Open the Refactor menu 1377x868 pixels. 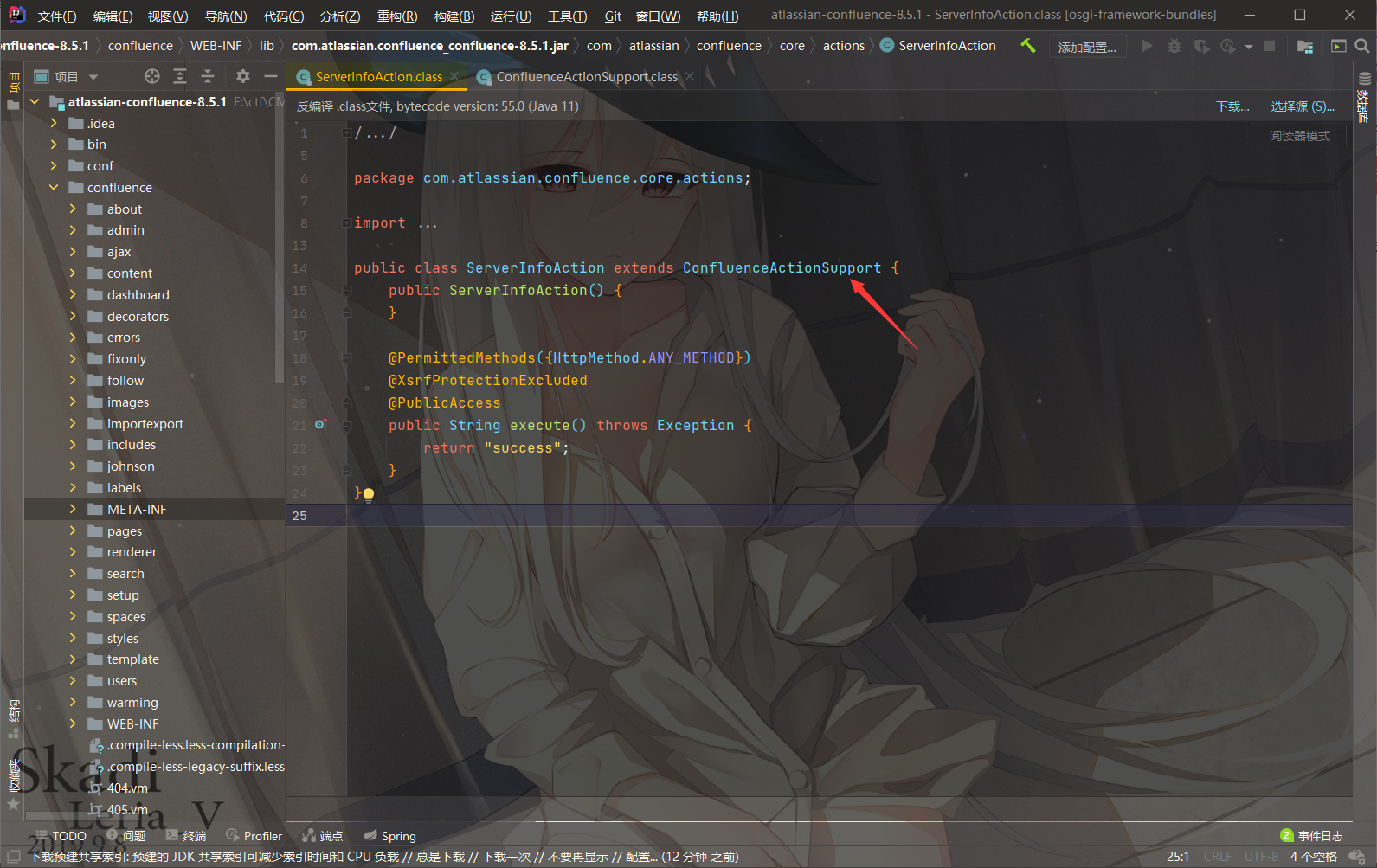point(397,16)
